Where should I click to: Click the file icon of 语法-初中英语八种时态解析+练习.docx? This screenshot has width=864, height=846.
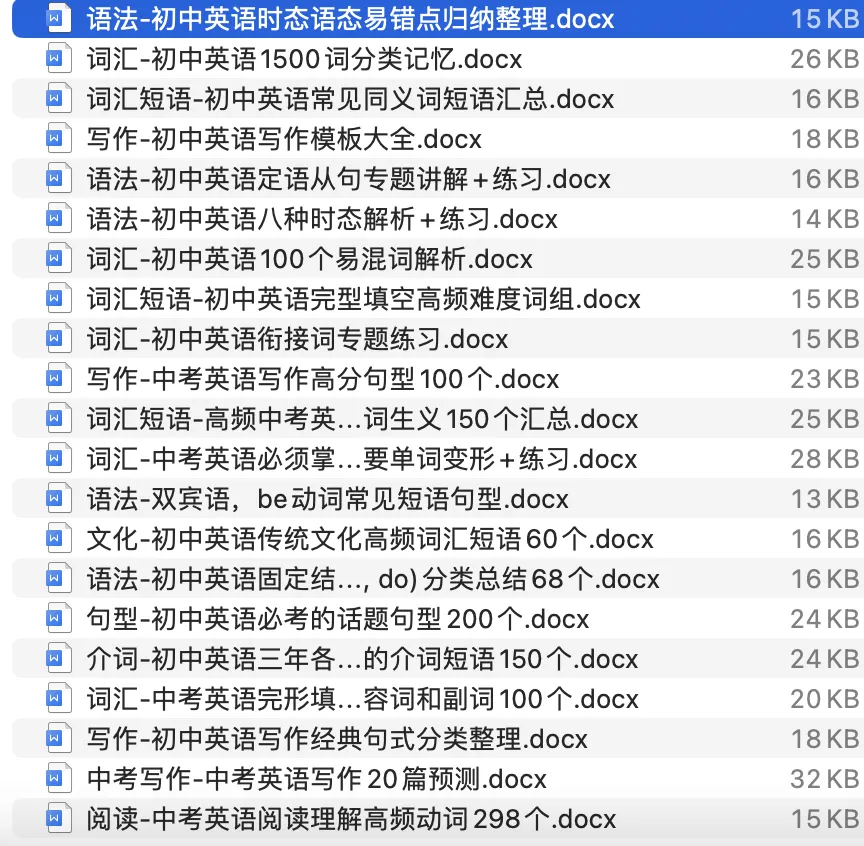pyautogui.click(x=58, y=218)
